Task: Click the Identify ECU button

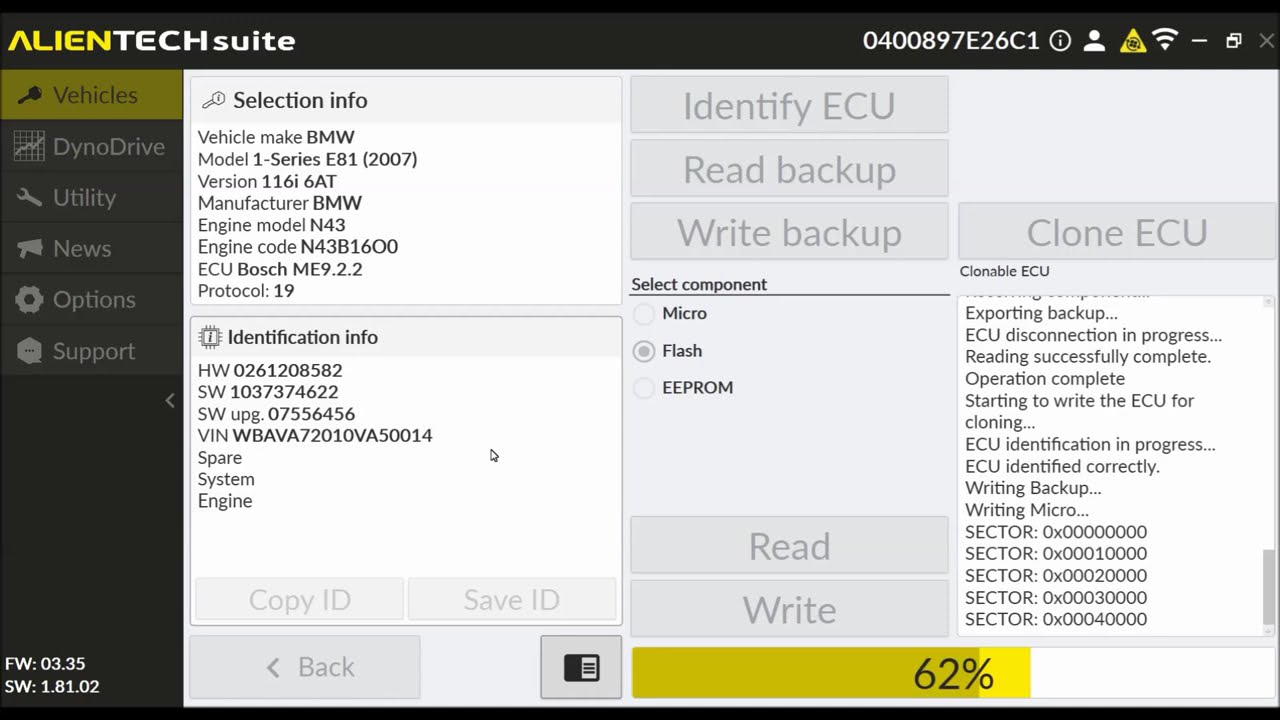Action: coord(789,105)
